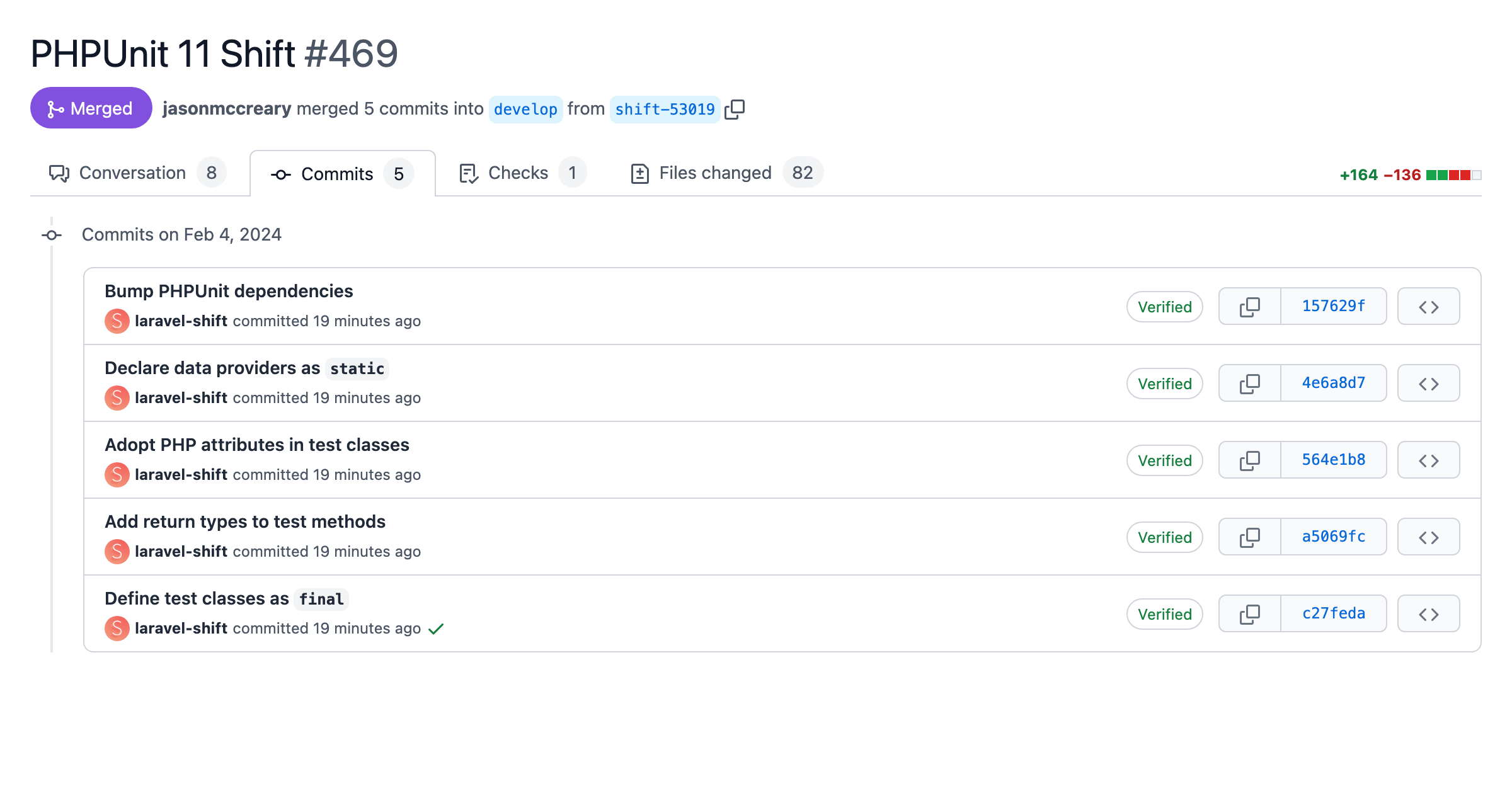Open commit Bump PHPUnit dependencies
Screen dimensions: 1512x791
pyautogui.click(x=229, y=291)
